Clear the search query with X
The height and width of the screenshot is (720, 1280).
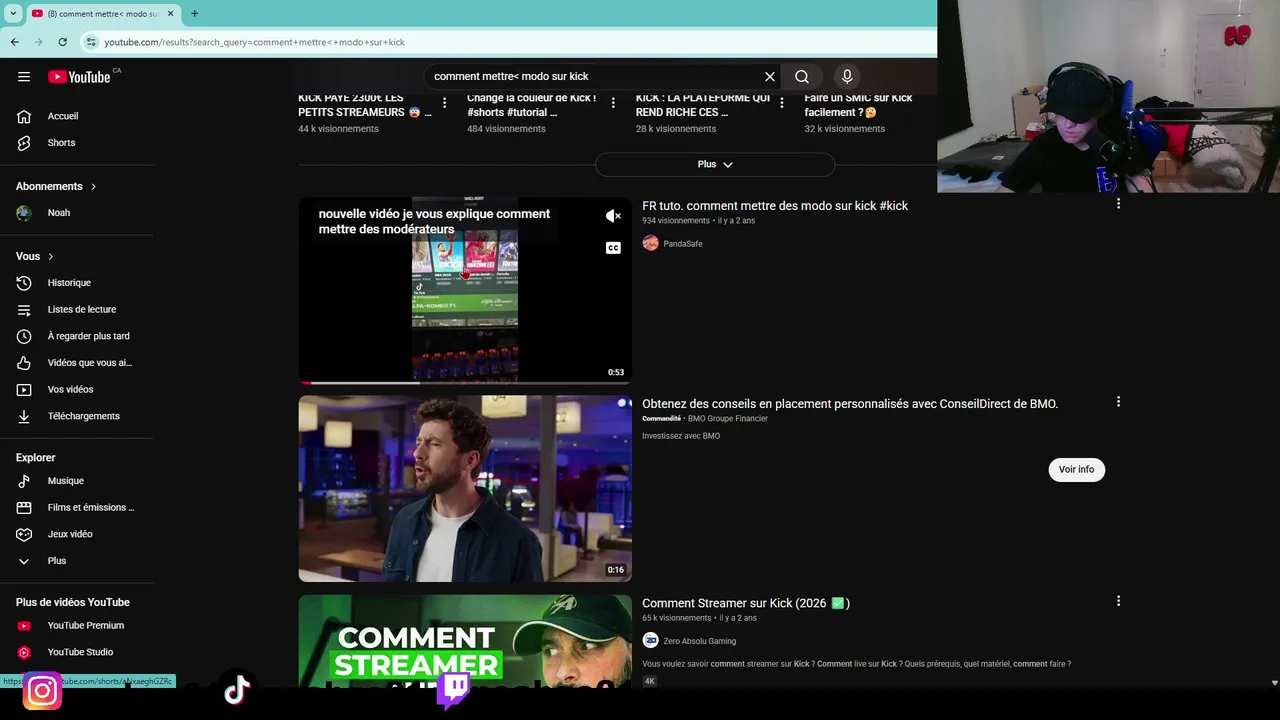pos(770,76)
